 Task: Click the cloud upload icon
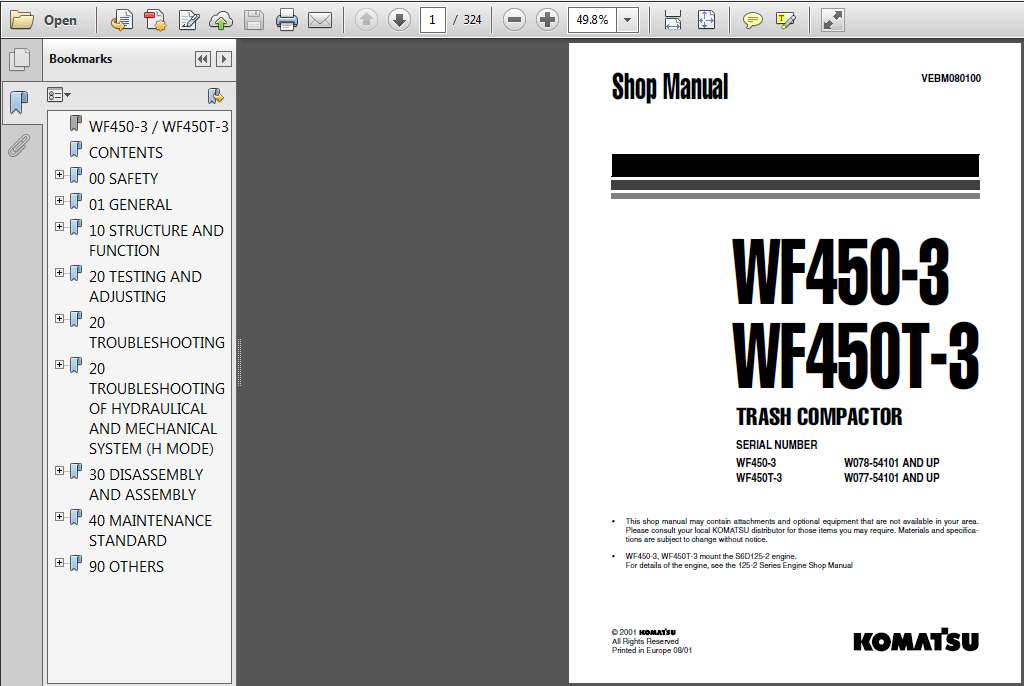(221, 20)
